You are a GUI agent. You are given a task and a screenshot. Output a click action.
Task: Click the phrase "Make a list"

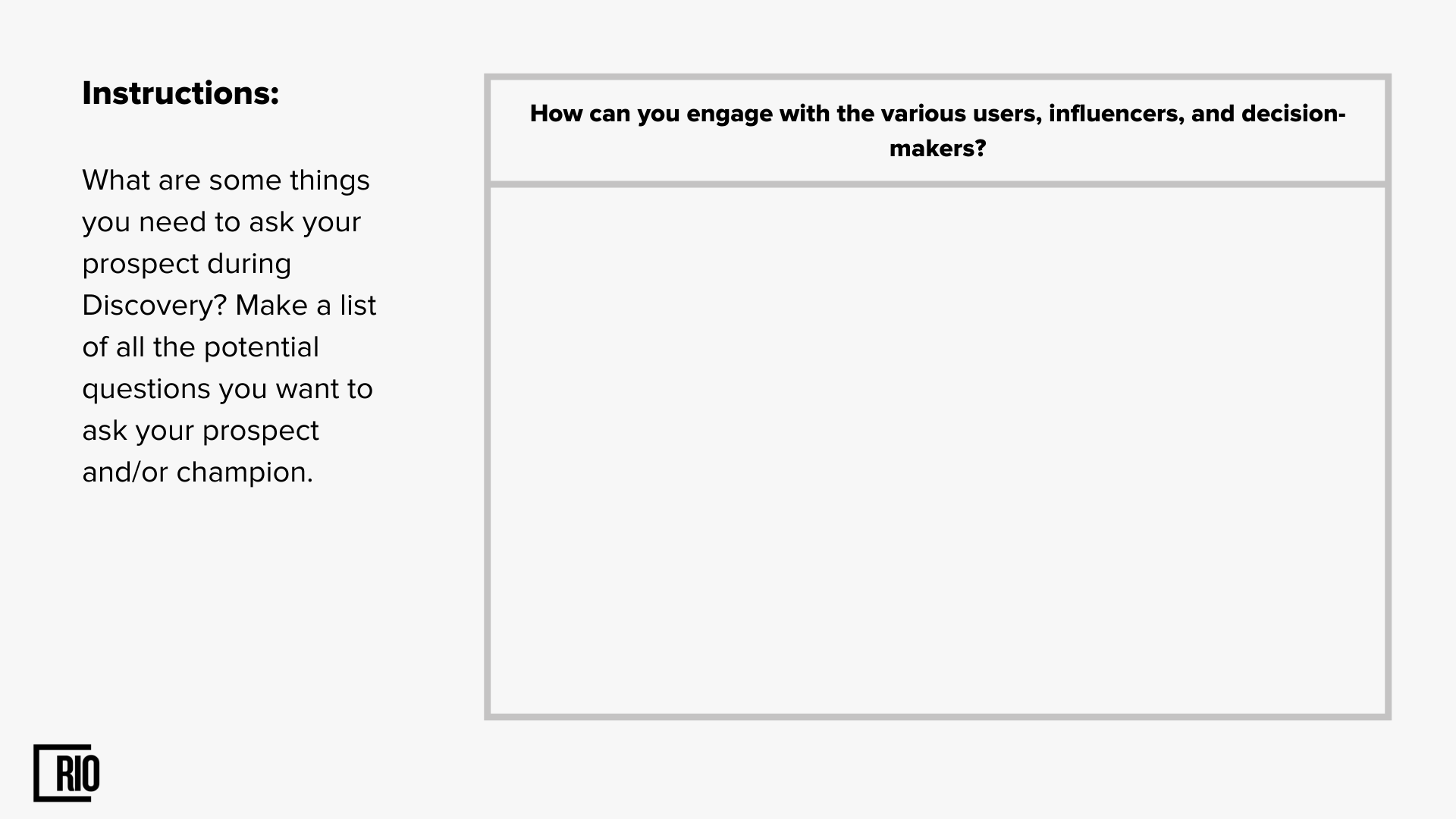click(306, 306)
